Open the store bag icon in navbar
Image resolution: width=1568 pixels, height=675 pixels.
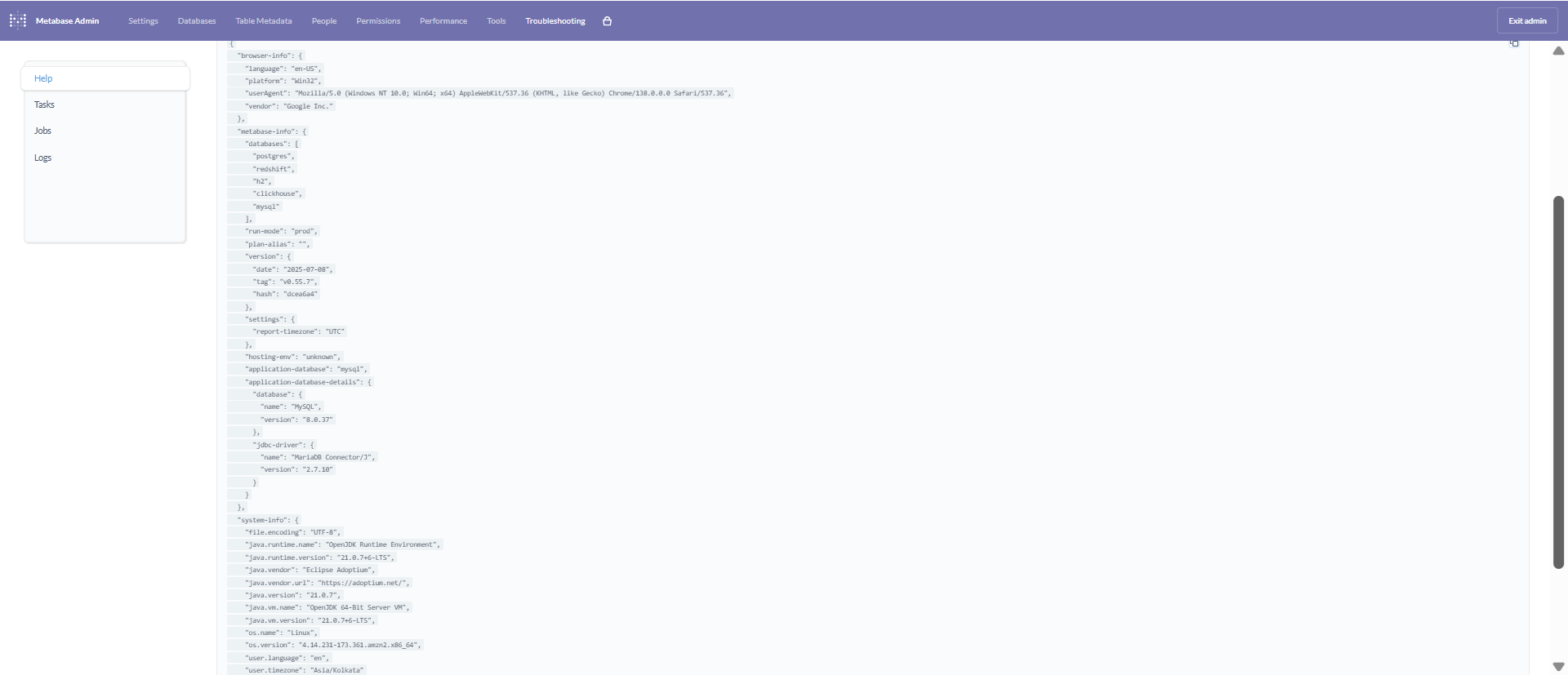[607, 21]
